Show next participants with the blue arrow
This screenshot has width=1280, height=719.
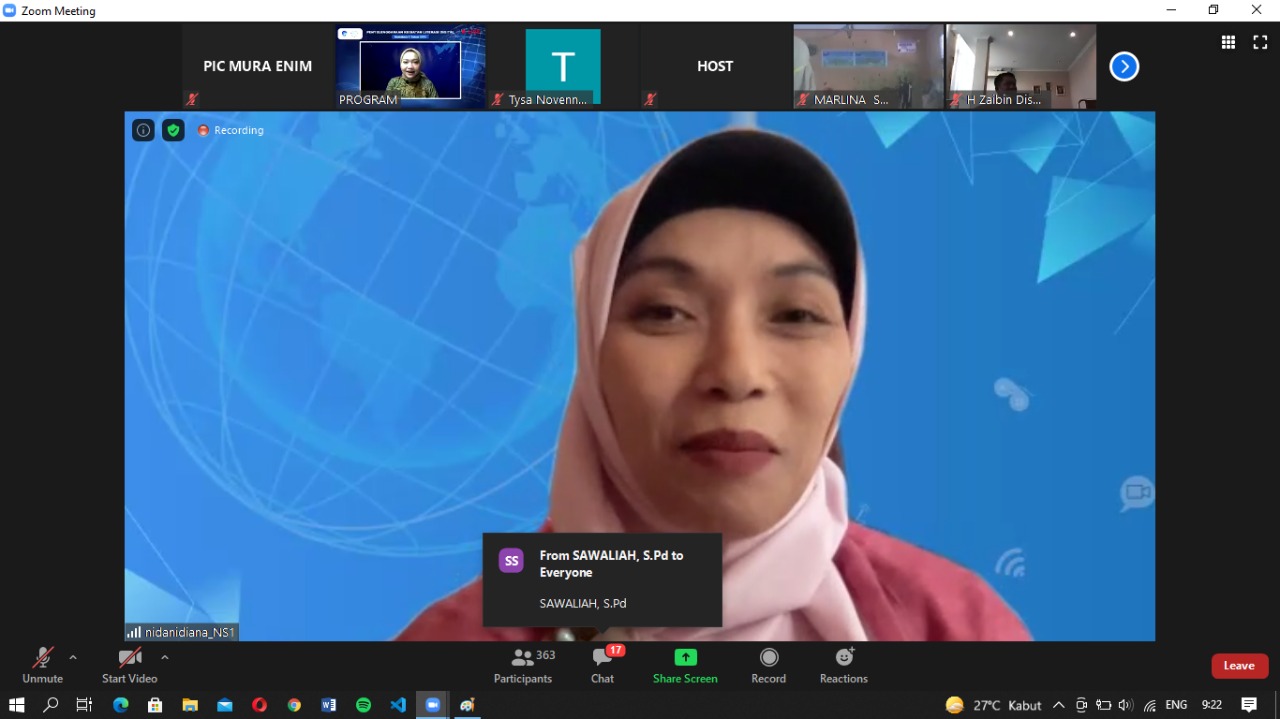coord(1124,67)
